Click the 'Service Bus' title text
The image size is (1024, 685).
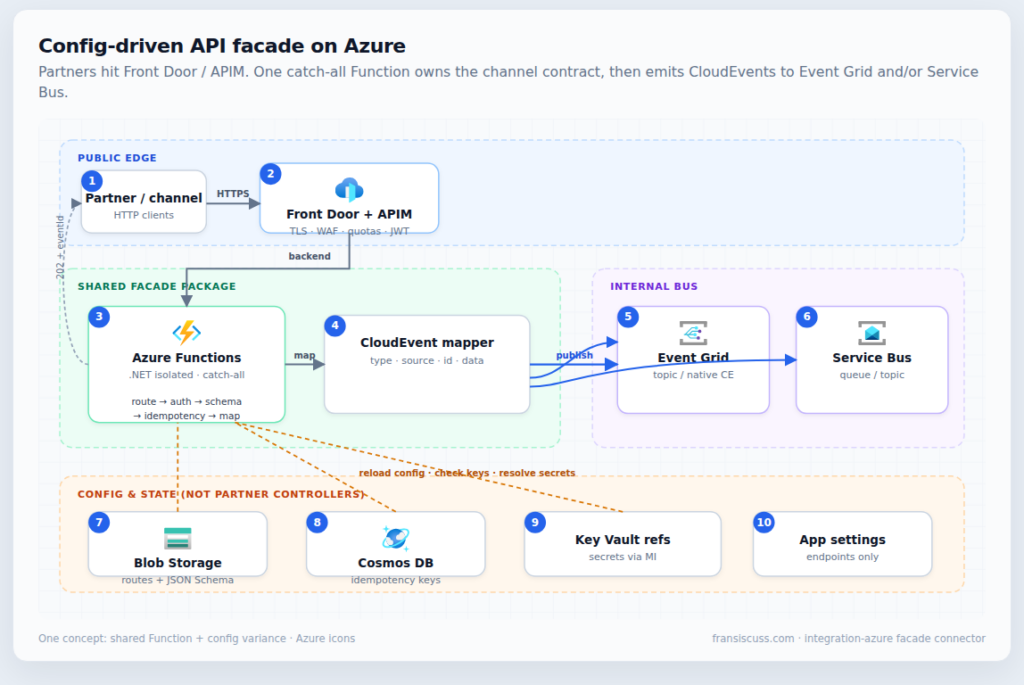(872, 358)
